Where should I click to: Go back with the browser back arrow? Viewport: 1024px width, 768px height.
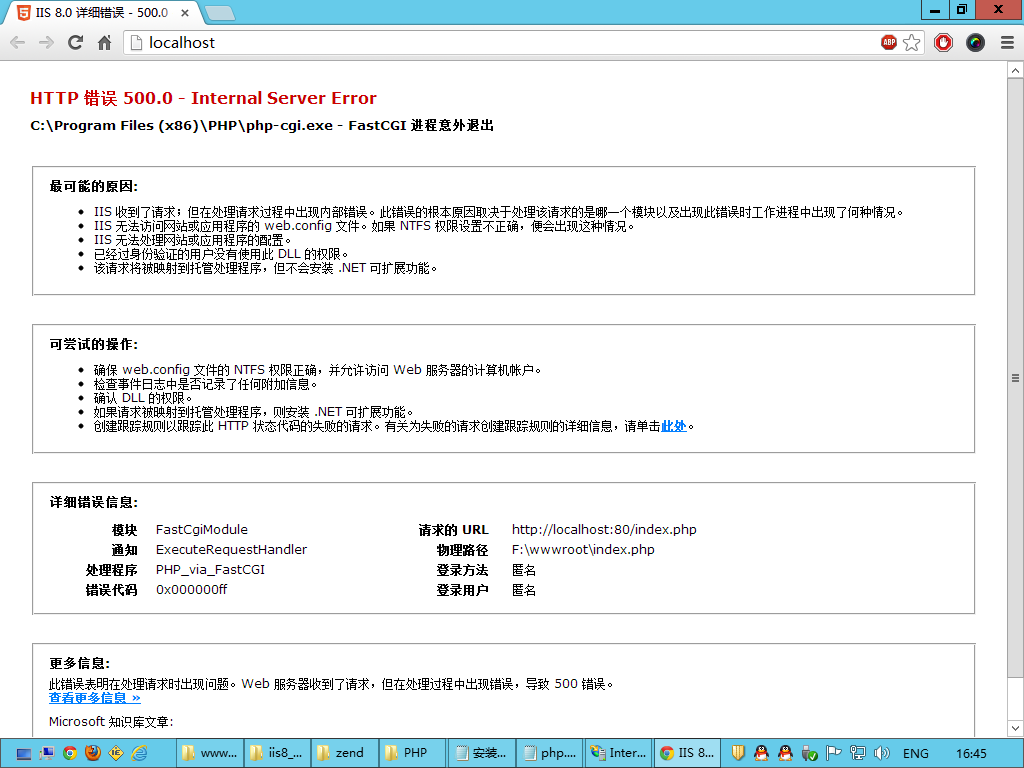[18, 43]
